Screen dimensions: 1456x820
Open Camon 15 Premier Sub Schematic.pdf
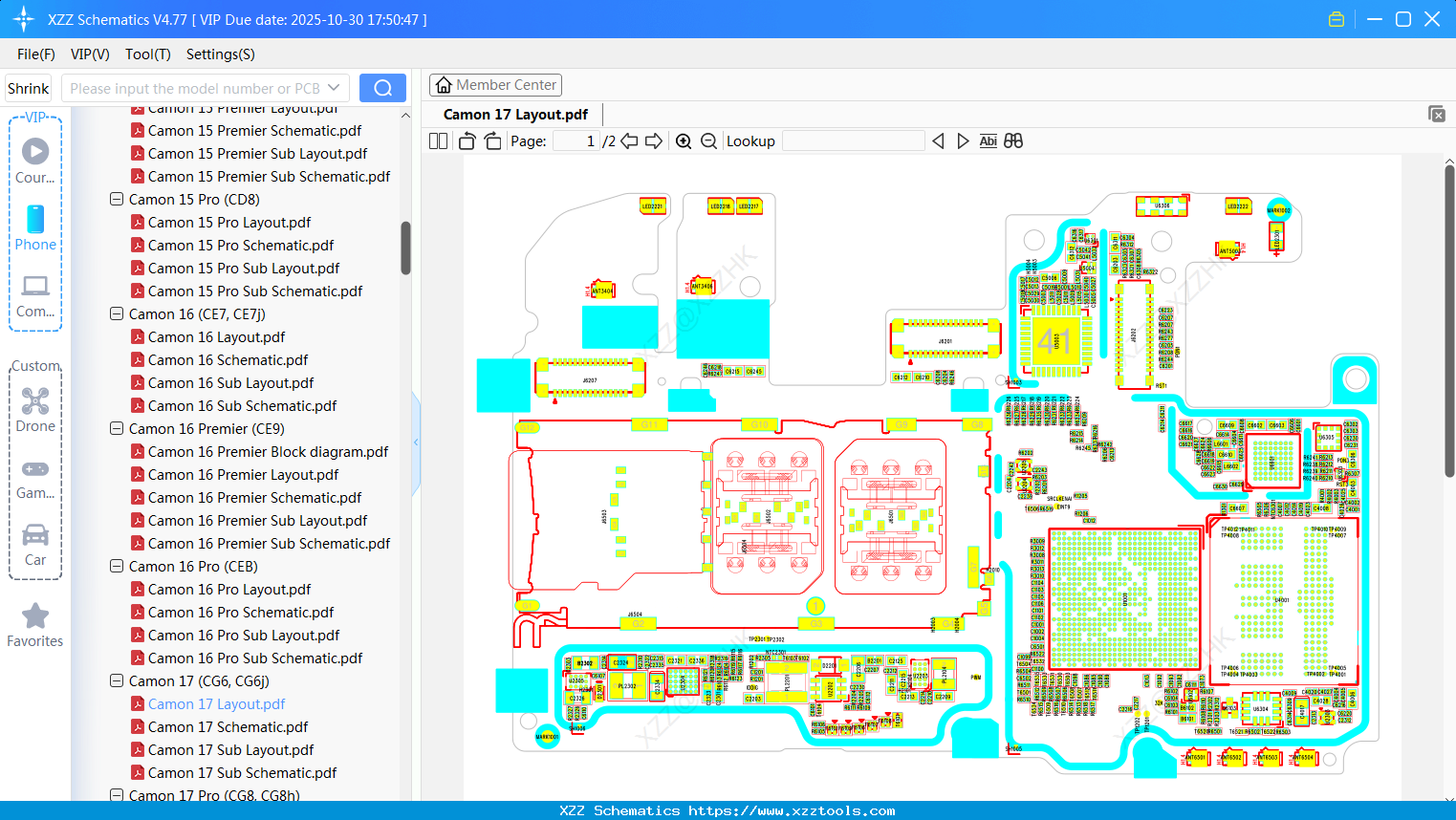pos(269,177)
